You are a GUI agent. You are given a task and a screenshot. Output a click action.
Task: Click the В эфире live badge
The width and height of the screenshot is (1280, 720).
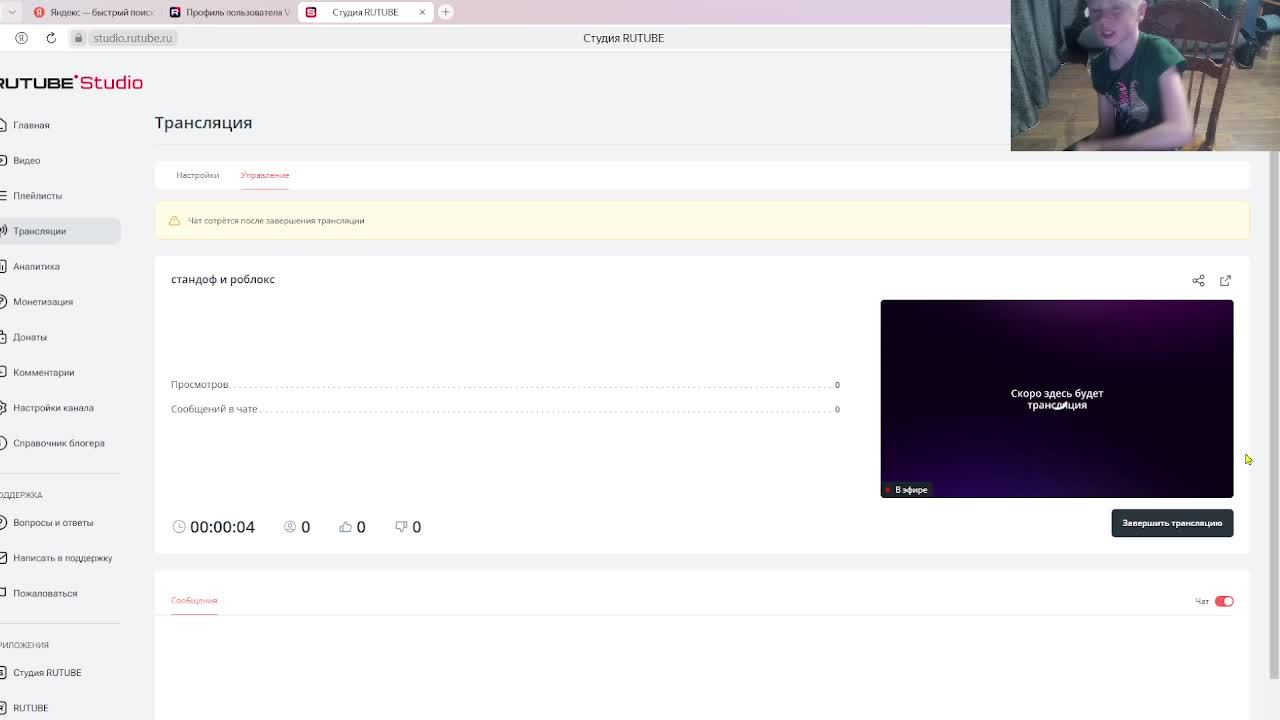[x=907, y=490]
